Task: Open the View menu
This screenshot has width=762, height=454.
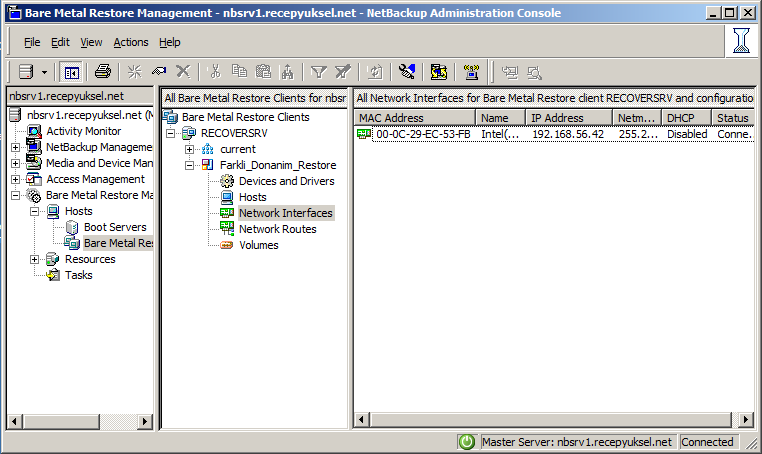Action: coord(91,42)
